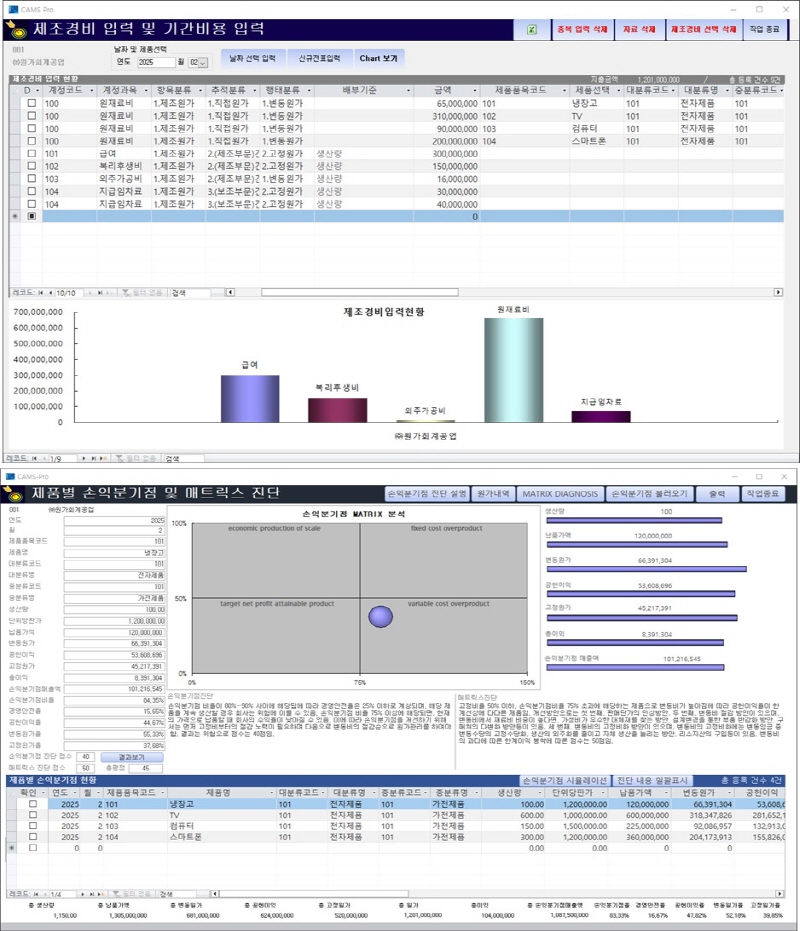Click the 출력 print button
Screen dimensions: 800x931
coord(717,494)
